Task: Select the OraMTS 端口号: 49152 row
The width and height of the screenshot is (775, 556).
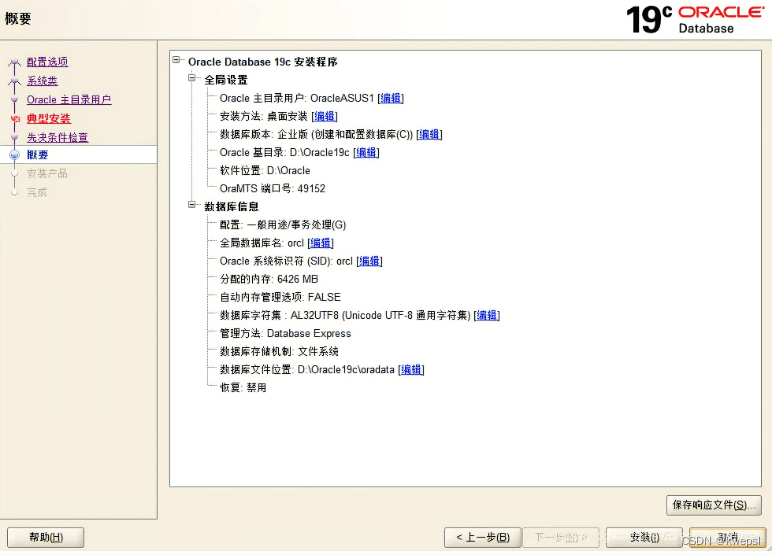Action: [x=272, y=188]
